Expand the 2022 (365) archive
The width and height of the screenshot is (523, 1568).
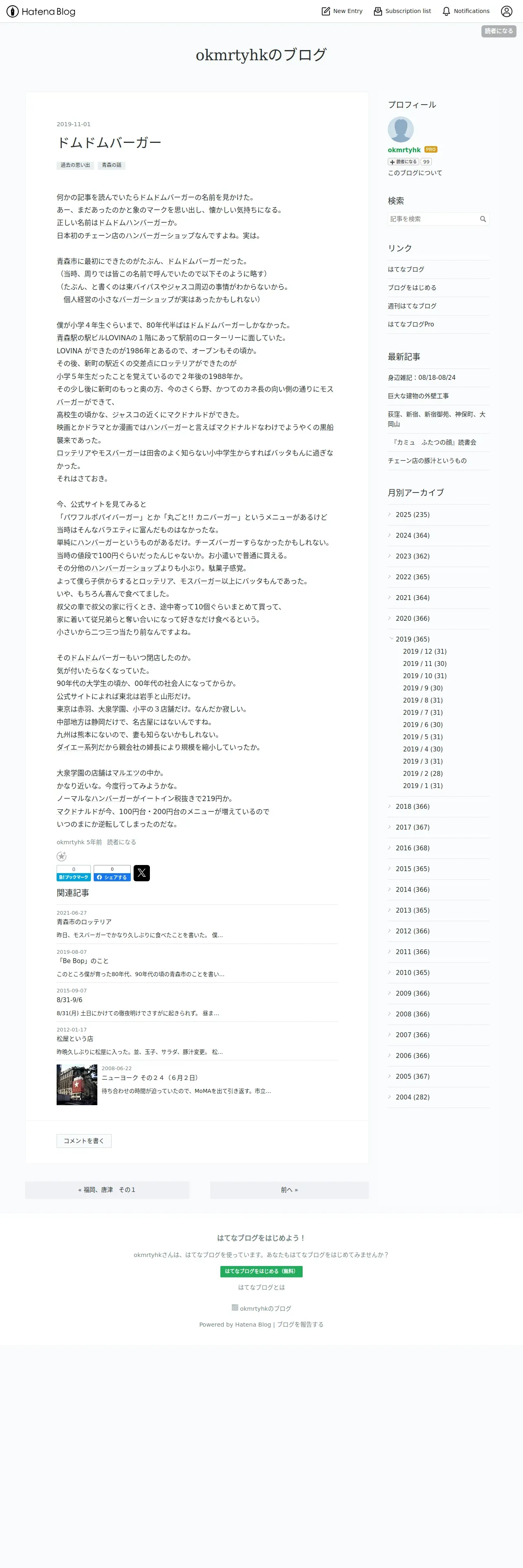pyautogui.click(x=390, y=576)
